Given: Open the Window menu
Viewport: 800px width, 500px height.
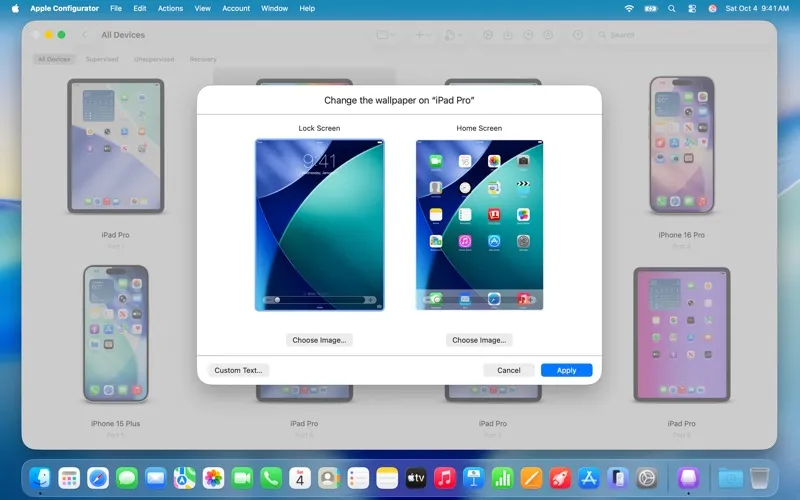Looking at the screenshot, I should coord(274,8).
